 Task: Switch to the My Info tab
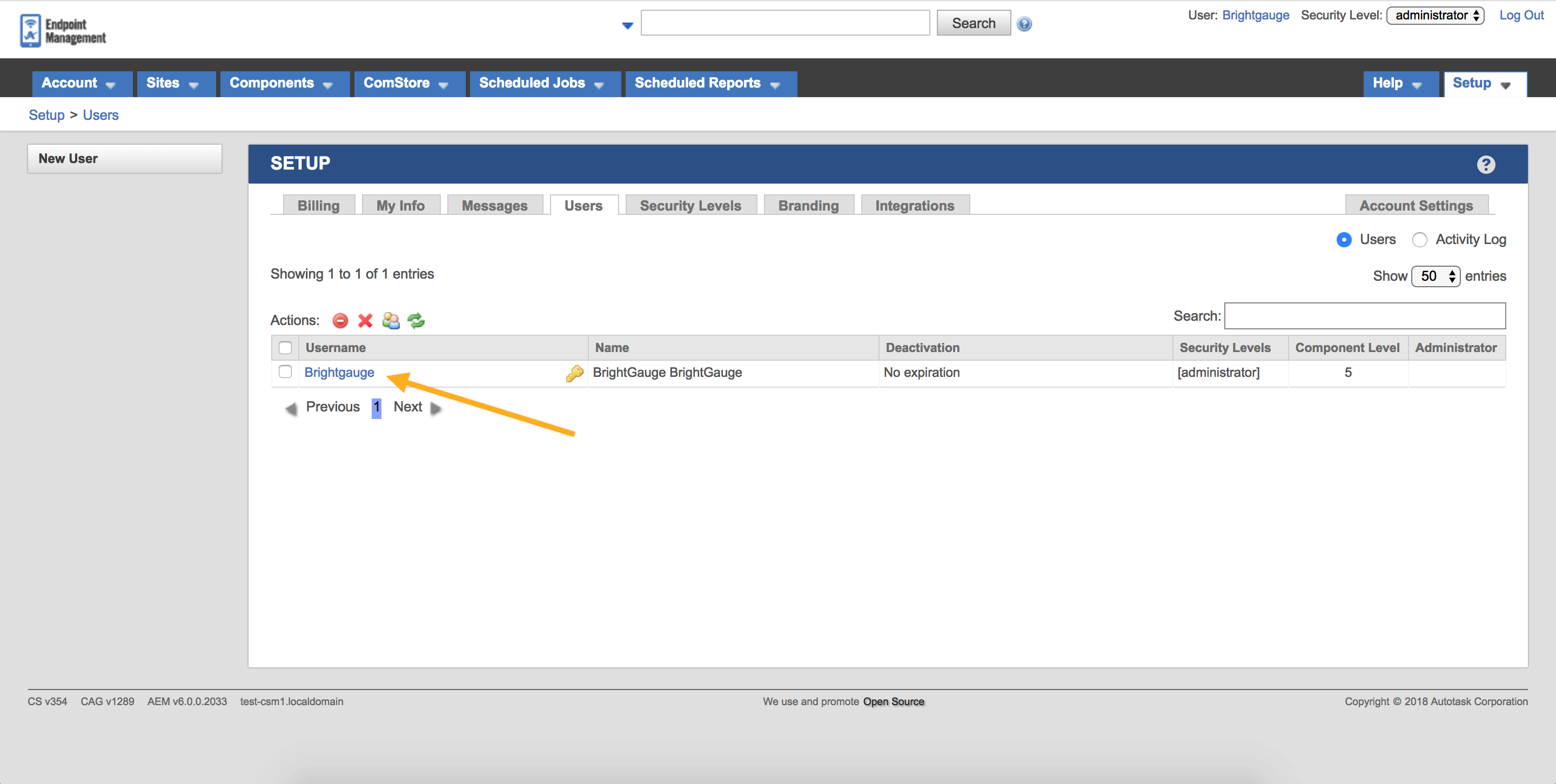point(400,205)
